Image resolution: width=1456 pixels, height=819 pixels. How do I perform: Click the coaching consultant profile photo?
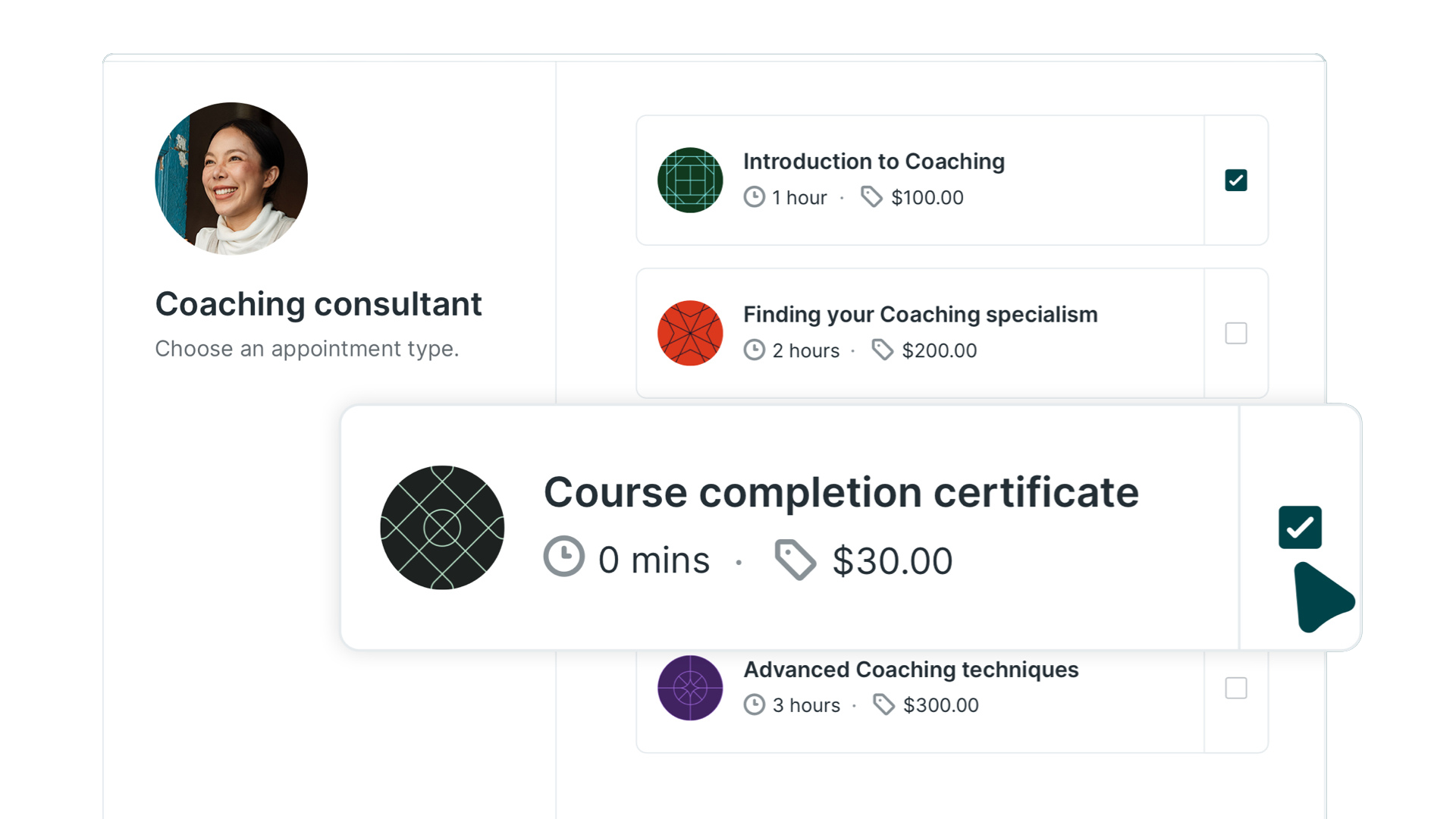tap(231, 179)
